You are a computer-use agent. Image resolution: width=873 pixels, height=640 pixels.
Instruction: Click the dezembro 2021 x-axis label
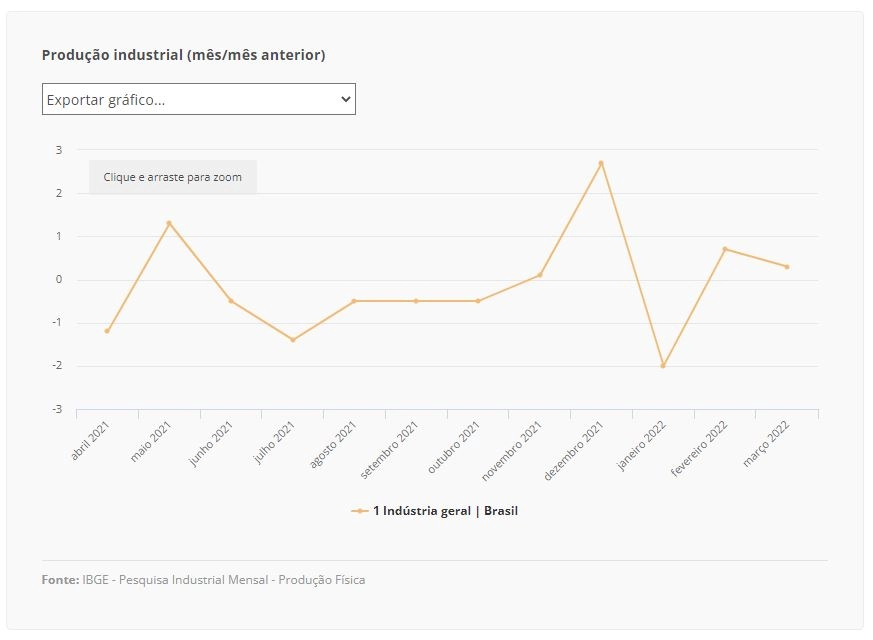[x=573, y=451]
